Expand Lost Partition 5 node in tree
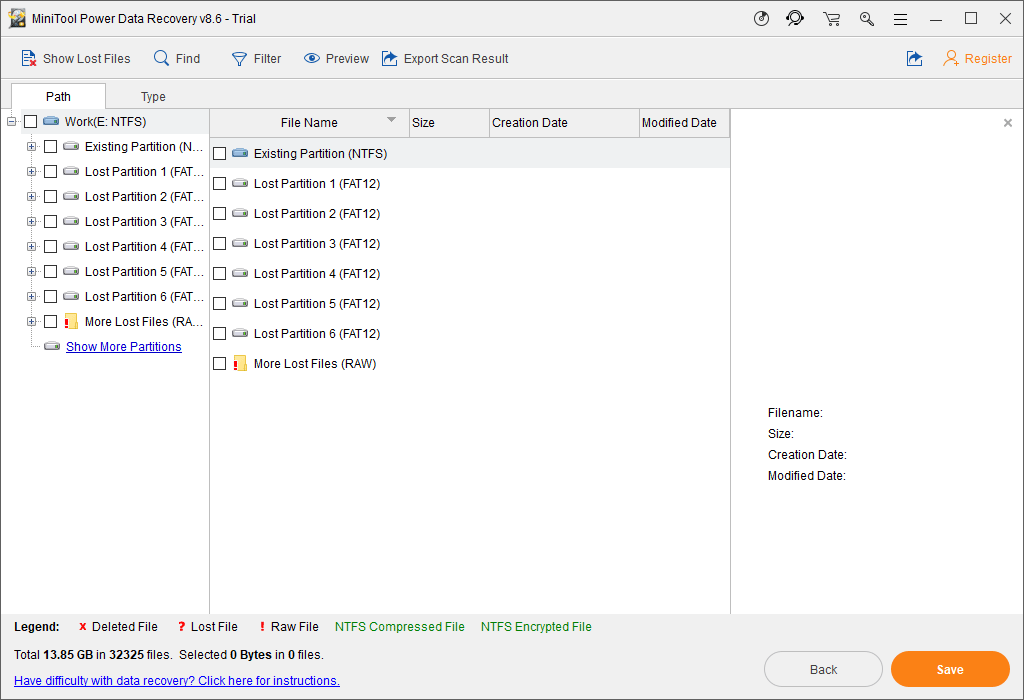This screenshot has height=700, width=1024. pos(31,272)
